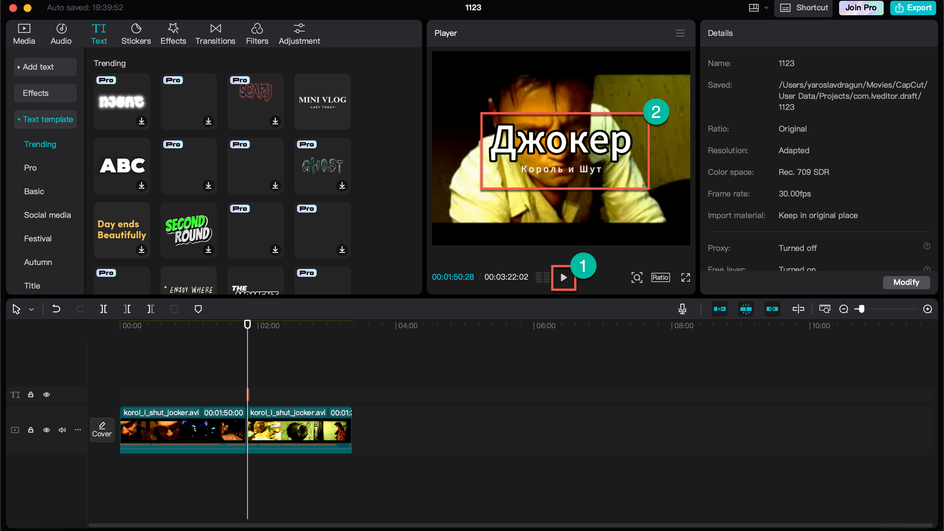Hide the text track with the eye icon
The image size is (944, 531).
[46, 395]
